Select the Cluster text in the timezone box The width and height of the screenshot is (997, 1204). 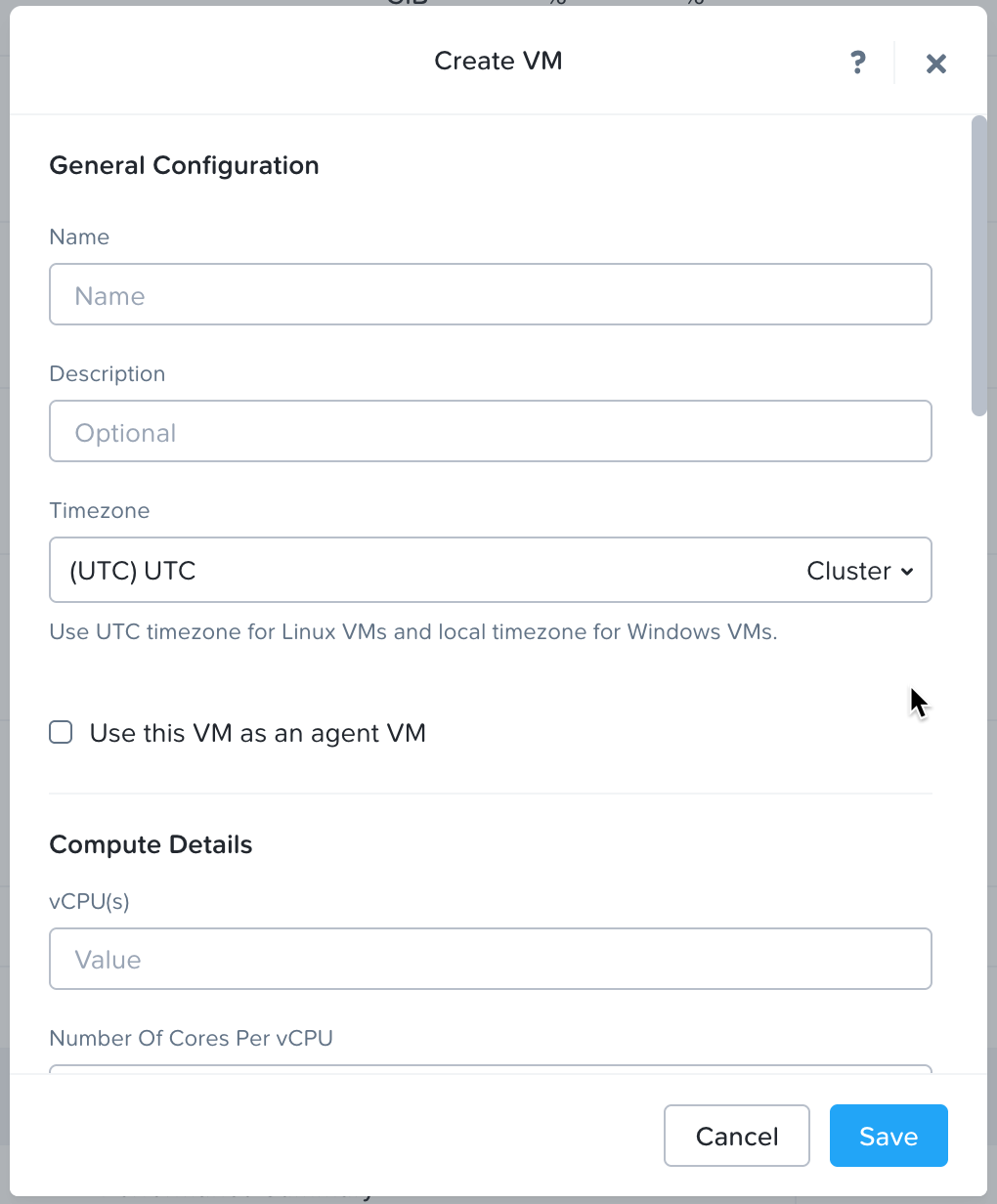pyautogui.click(x=848, y=571)
